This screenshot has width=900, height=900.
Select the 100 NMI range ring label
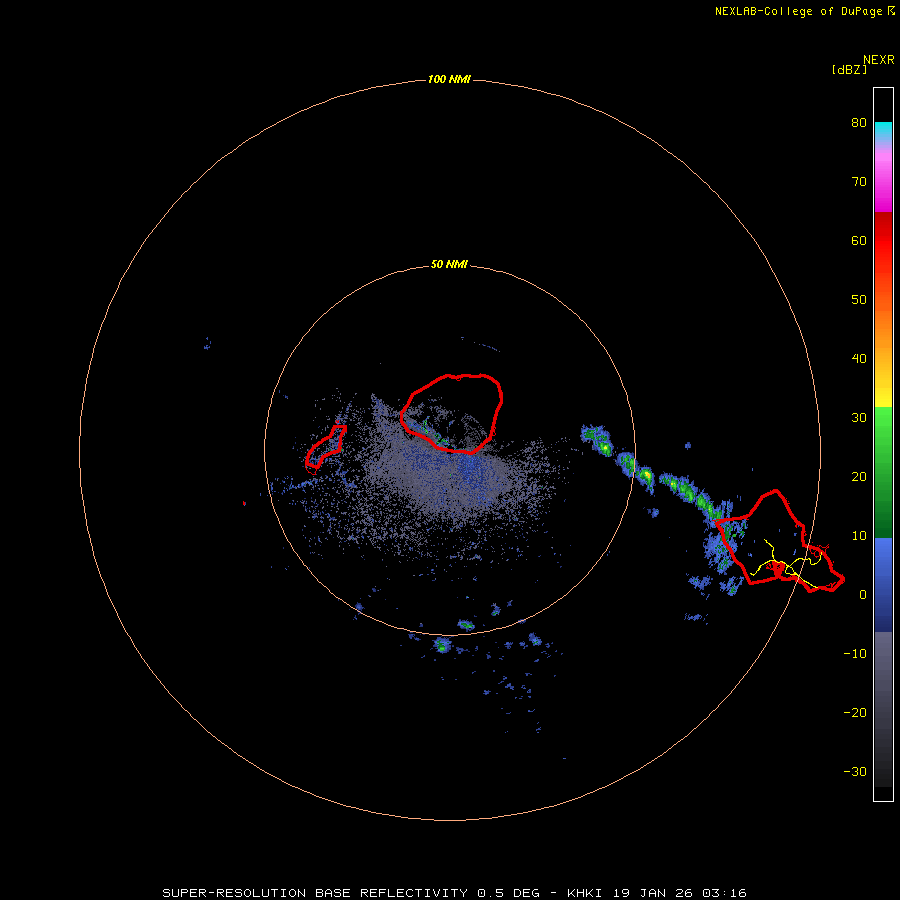(449, 79)
